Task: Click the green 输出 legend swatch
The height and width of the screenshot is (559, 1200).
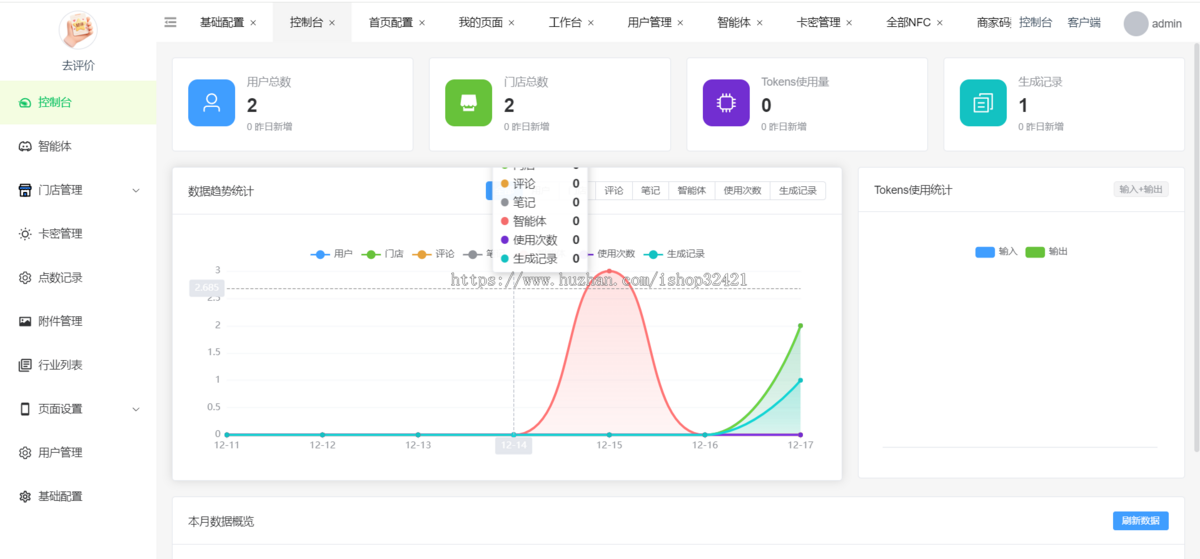Action: [1035, 252]
